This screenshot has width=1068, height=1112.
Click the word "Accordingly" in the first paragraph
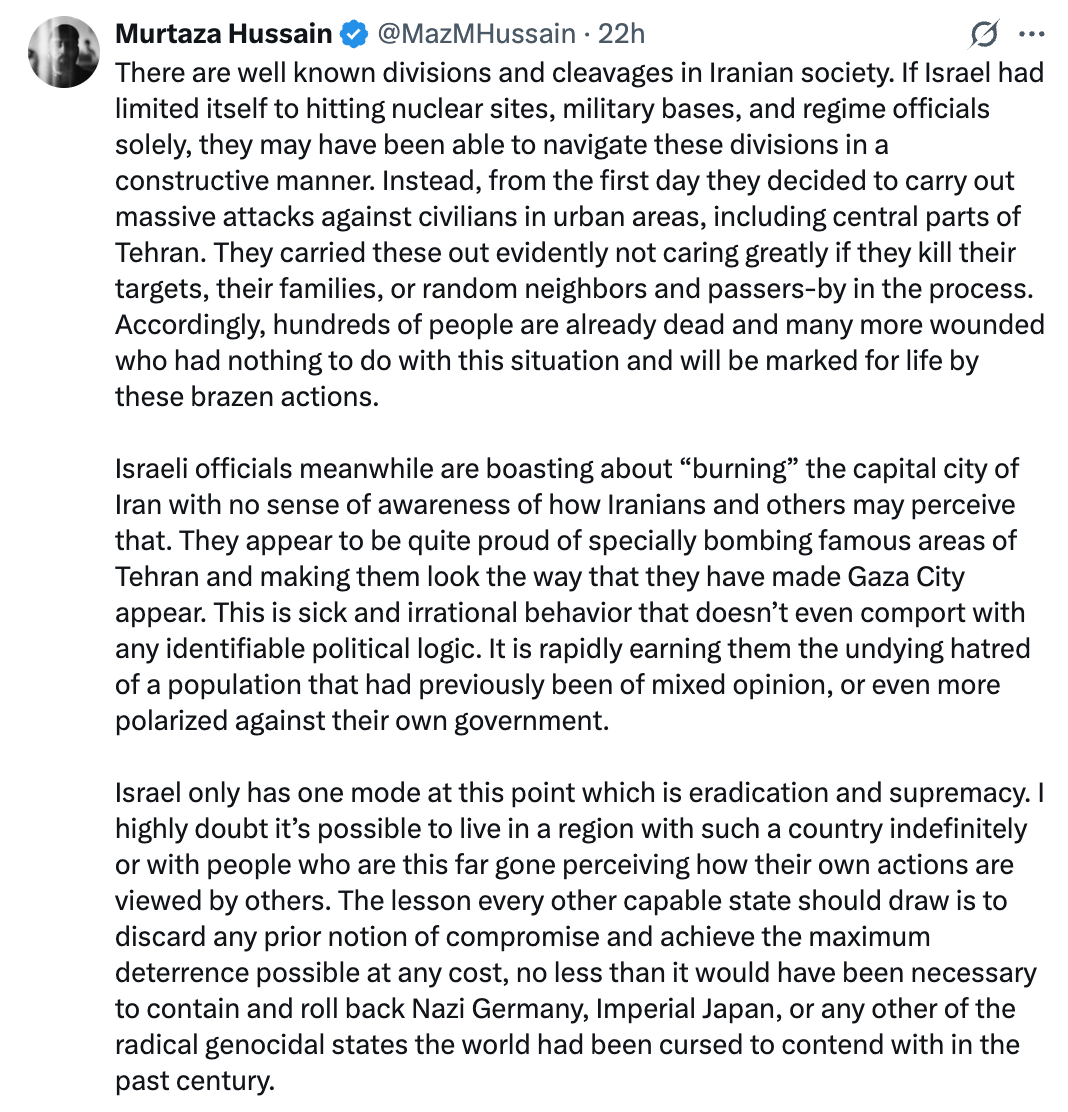[x=190, y=325]
